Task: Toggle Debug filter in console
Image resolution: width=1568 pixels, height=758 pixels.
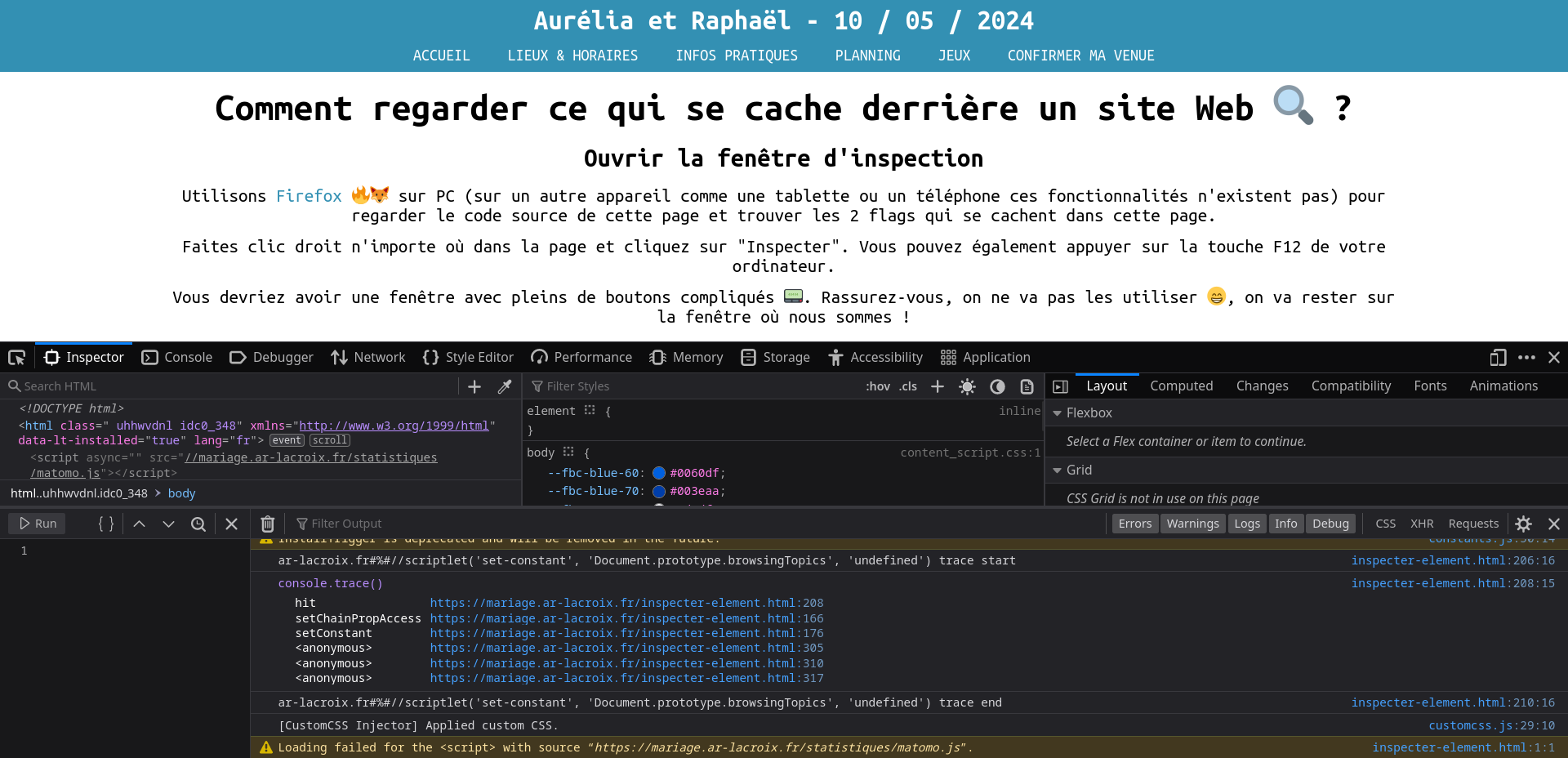Action: pos(1330,524)
